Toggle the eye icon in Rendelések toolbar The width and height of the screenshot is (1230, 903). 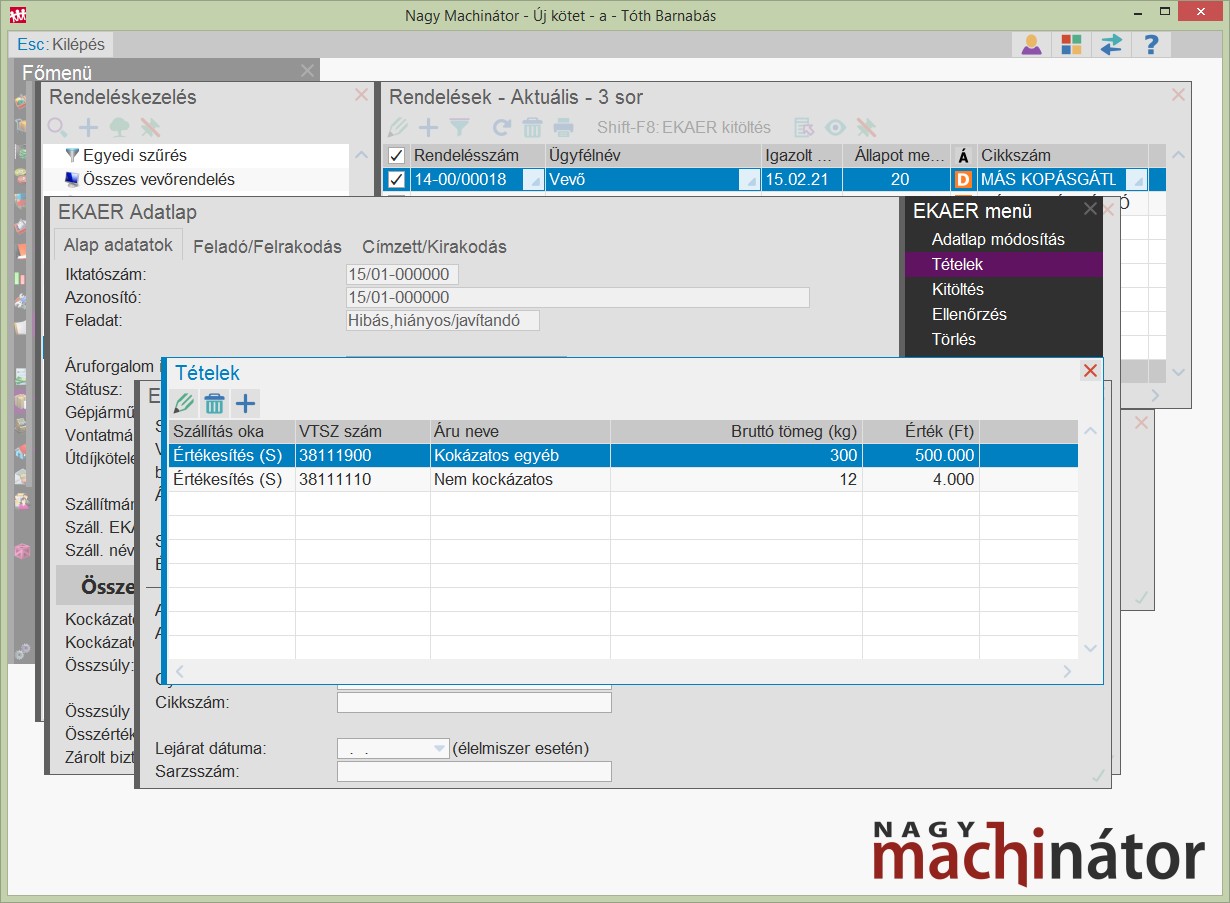point(835,127)
